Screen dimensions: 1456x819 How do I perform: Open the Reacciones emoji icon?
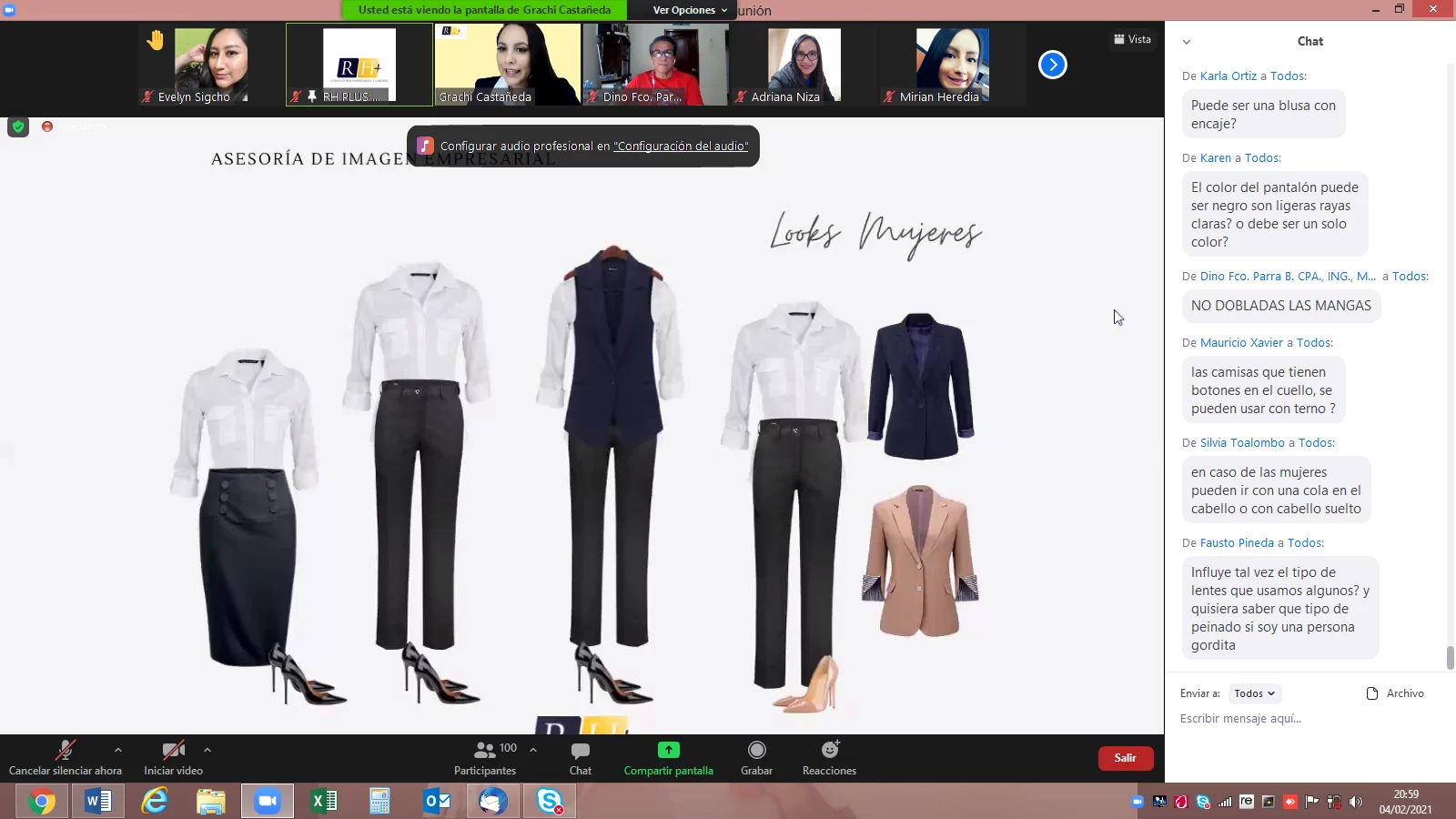(x=829, y=750)
